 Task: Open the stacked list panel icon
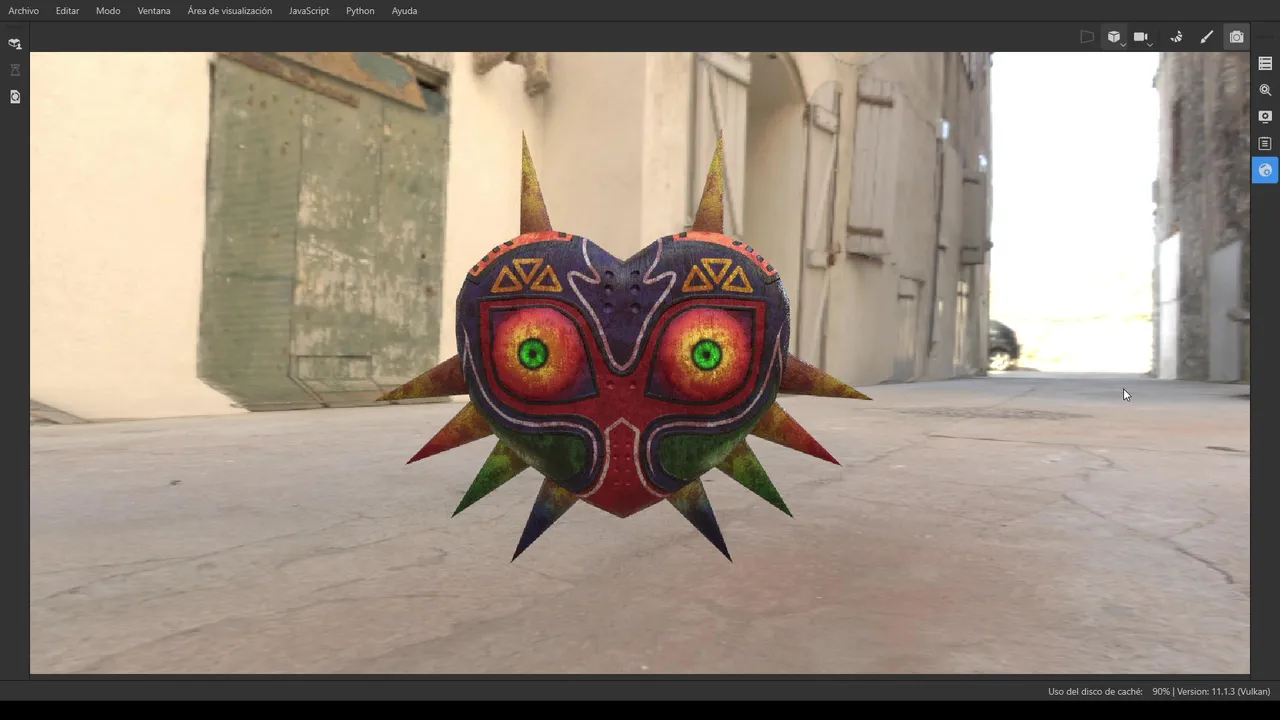(x=1265, y=63)
